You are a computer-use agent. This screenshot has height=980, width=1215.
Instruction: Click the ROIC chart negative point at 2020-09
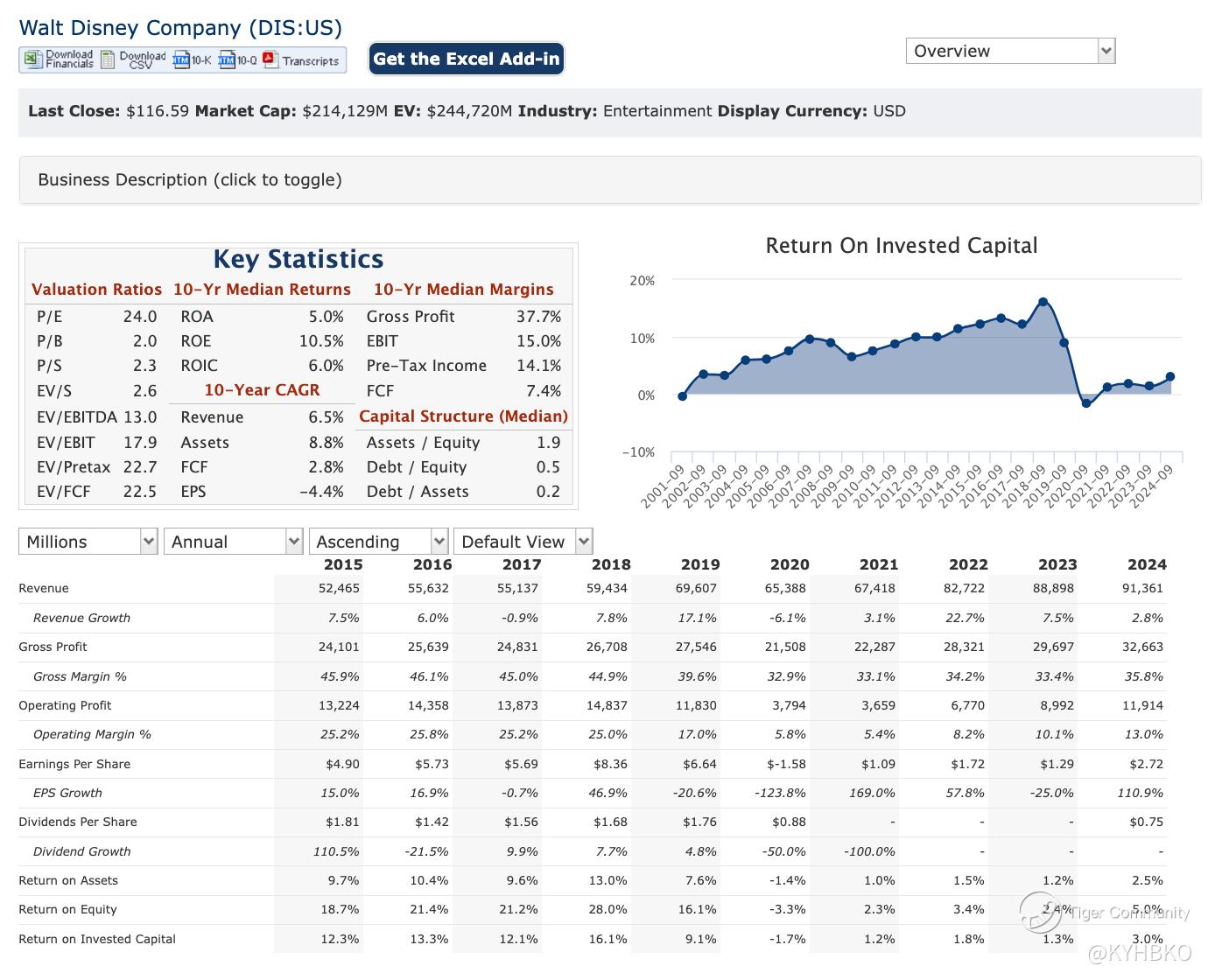[1086, 403]
